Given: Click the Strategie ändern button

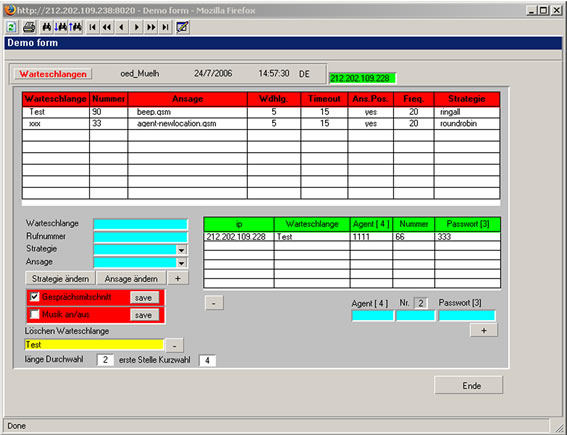Looking at the screenshot, I should pyautogui.click(x=60, y=278).
